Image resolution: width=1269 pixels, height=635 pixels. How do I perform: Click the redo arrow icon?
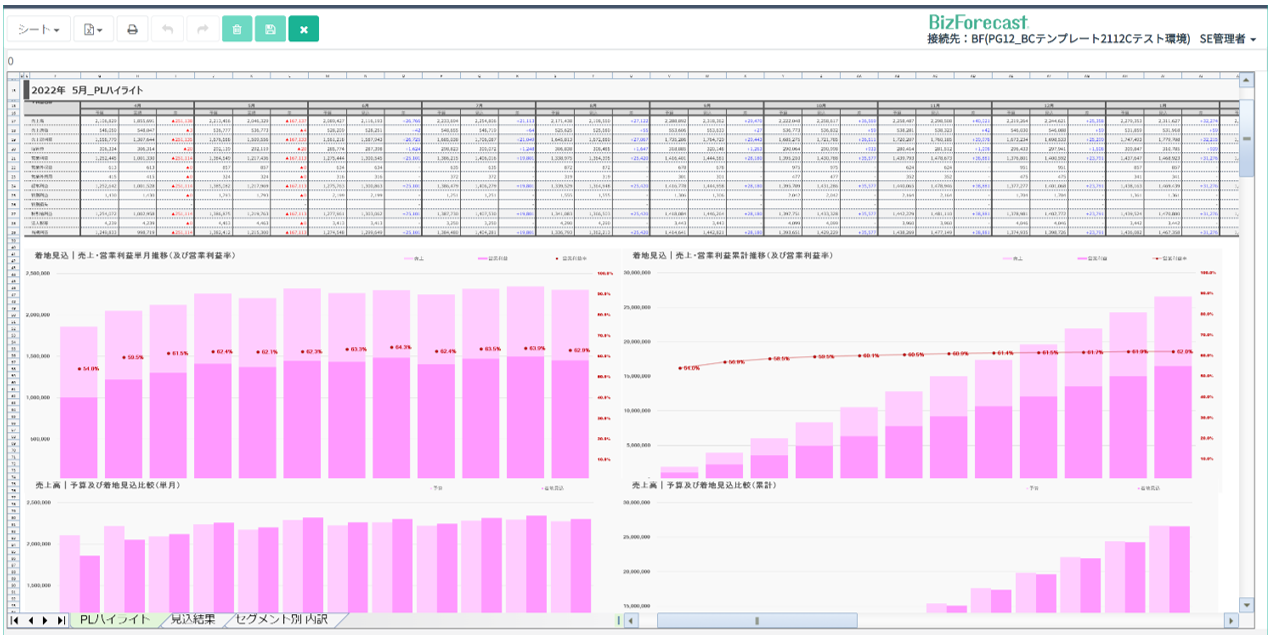pyautogui.click(x=201, y=30)
